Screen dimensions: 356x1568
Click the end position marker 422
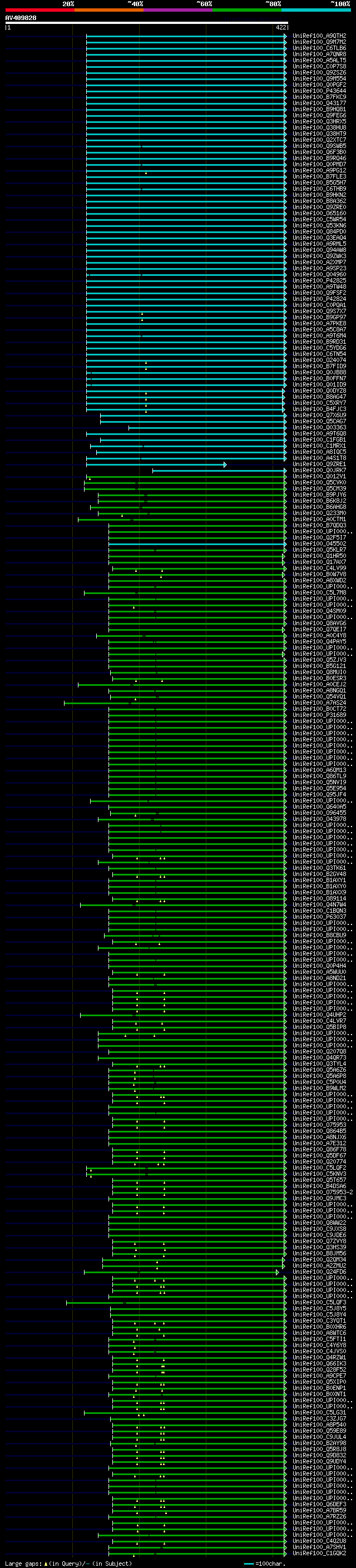(x=280, y=27)
